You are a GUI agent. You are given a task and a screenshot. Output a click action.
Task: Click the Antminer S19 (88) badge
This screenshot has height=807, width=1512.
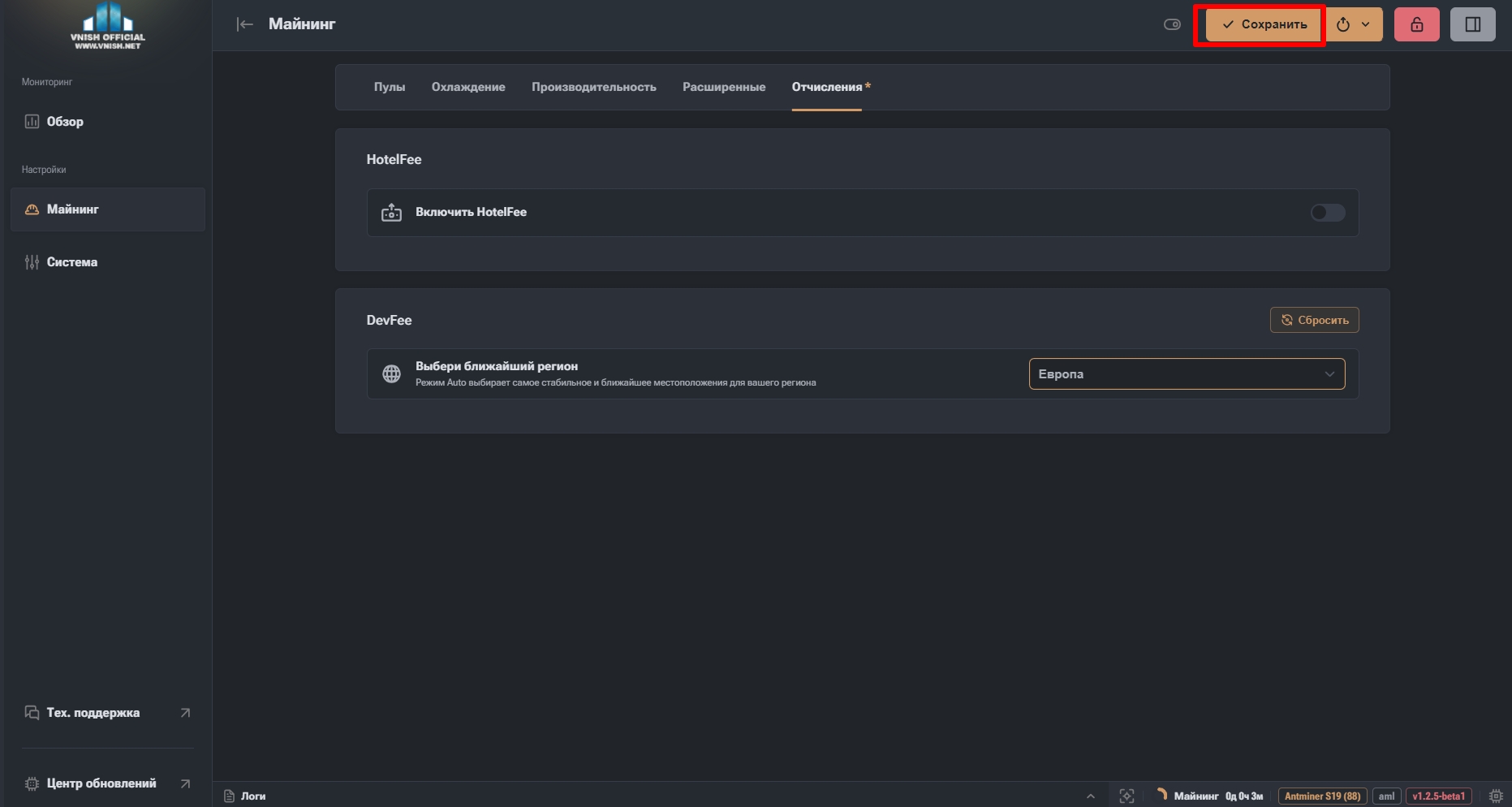[x=1323, y=796]
